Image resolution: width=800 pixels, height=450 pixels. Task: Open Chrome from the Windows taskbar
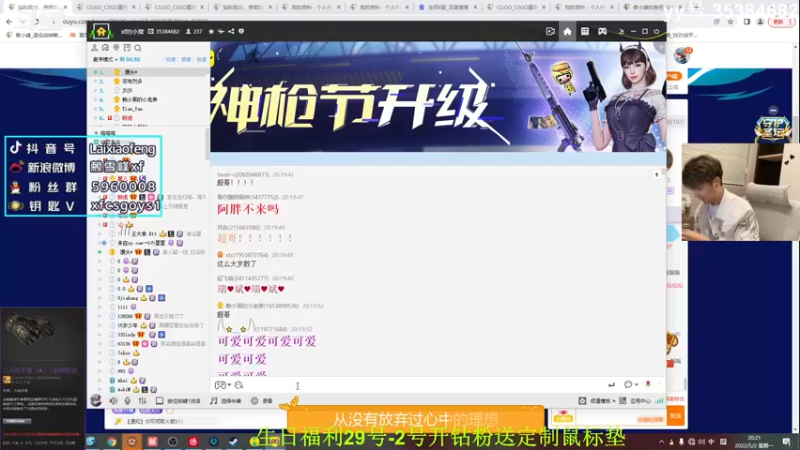[111, 441]
